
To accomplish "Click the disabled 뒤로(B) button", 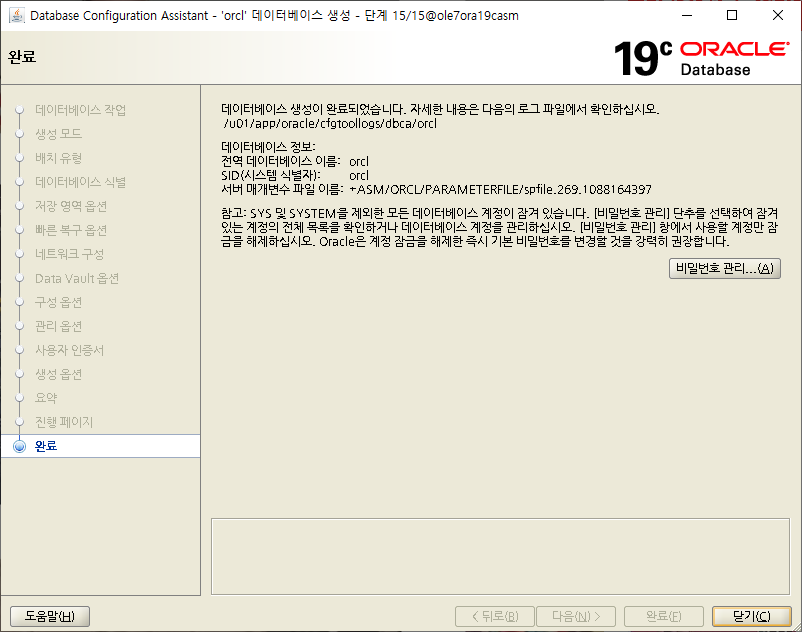I will pyautogui.click(x=495, y=616).
